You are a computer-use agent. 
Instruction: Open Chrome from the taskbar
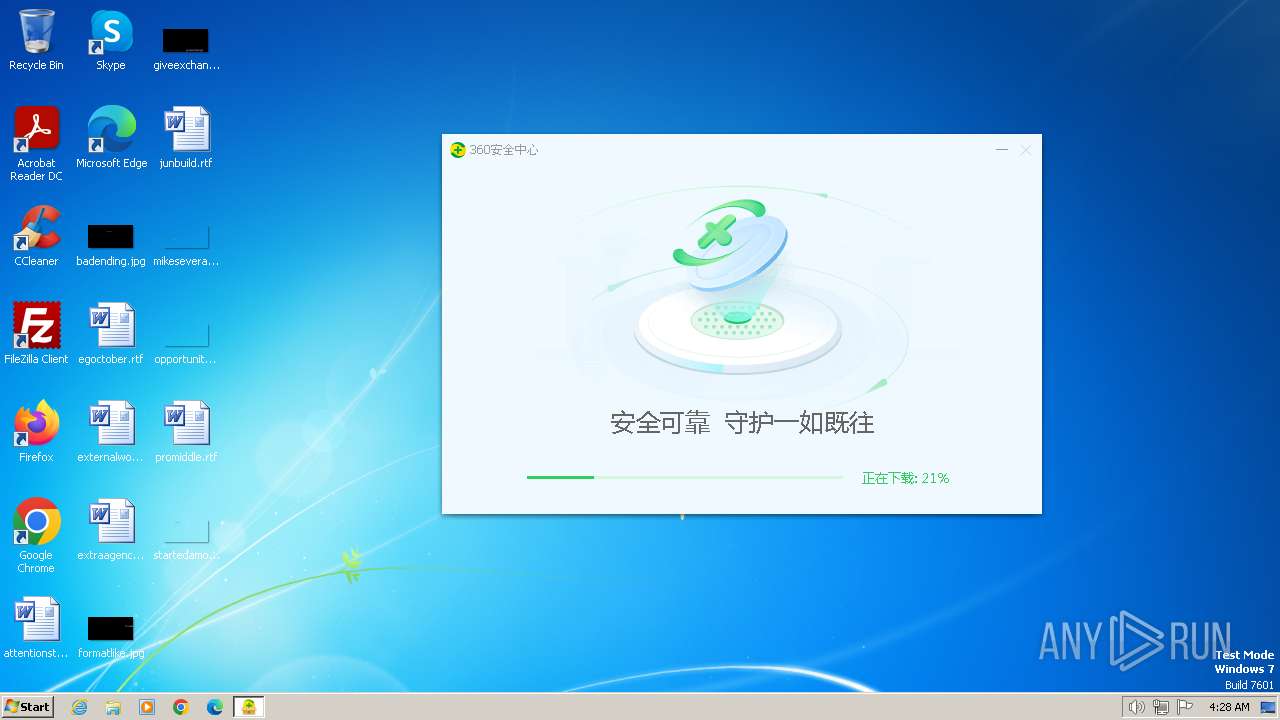tap(181, 707)
